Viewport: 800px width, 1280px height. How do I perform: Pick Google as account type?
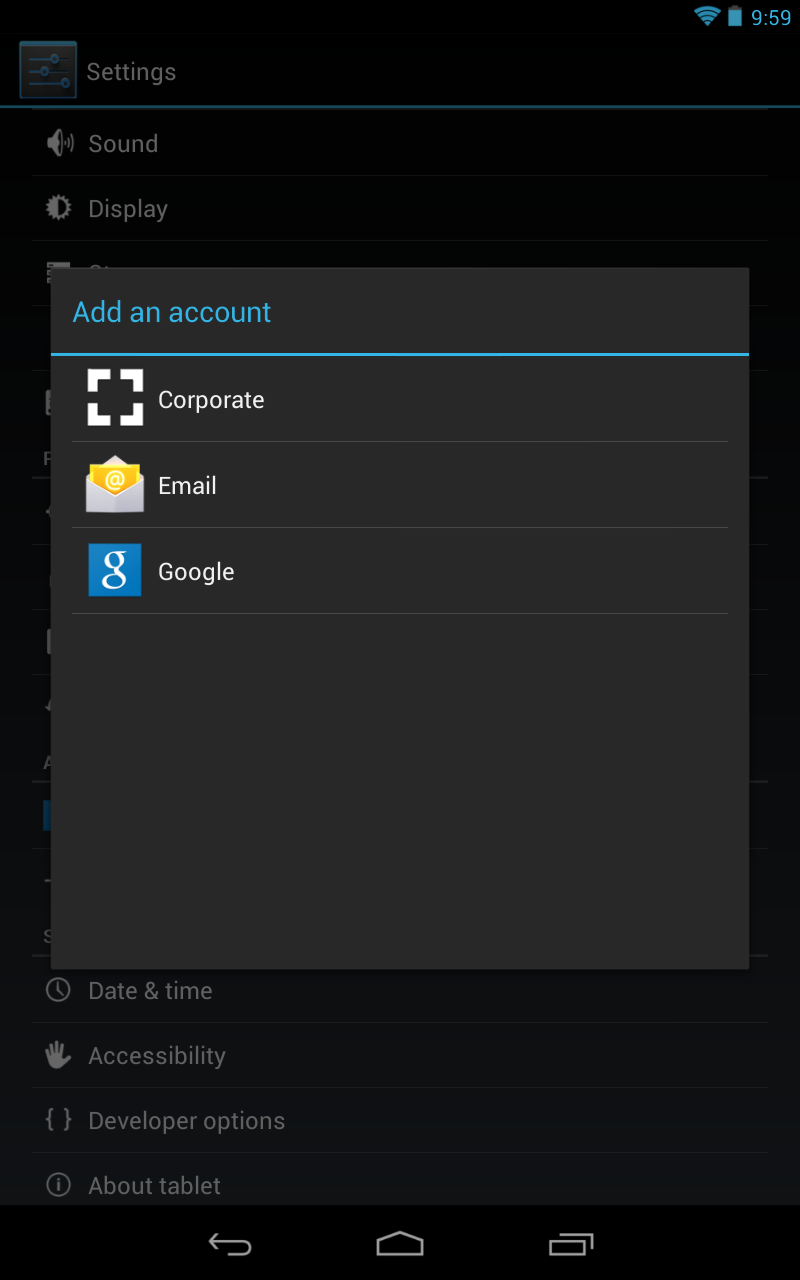coord(400,571)
